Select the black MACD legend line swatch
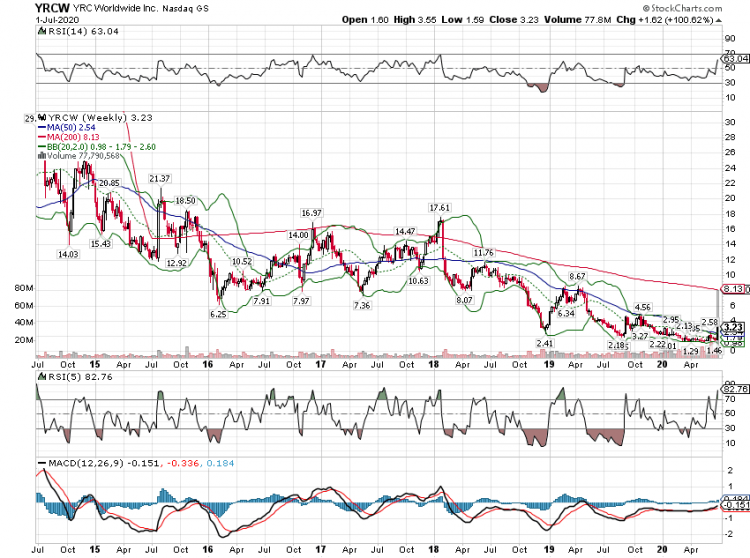This screenshot has height=558, width=750. 42,463
